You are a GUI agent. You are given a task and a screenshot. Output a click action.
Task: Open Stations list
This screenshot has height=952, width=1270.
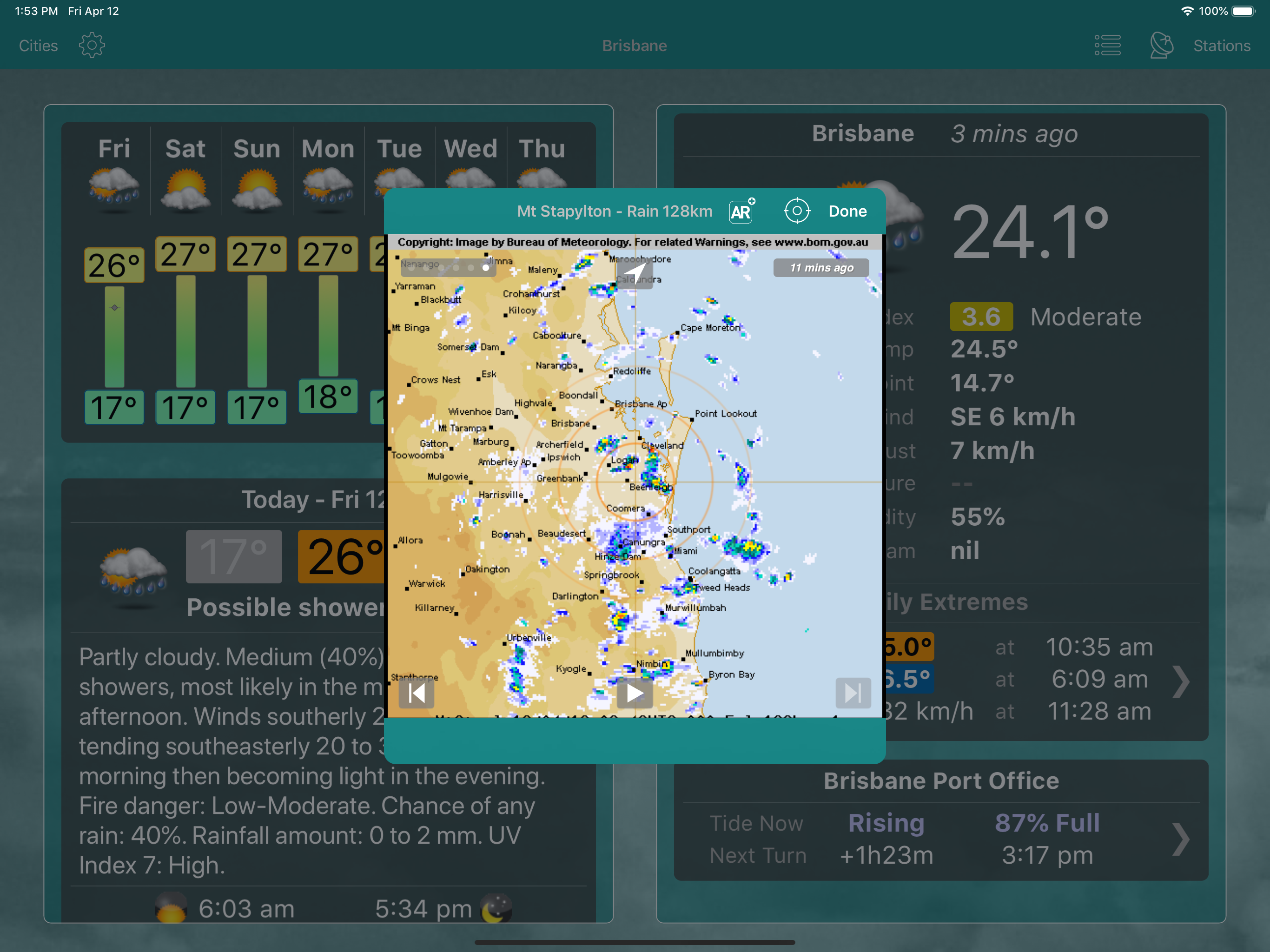click(x=1221, y=46)
